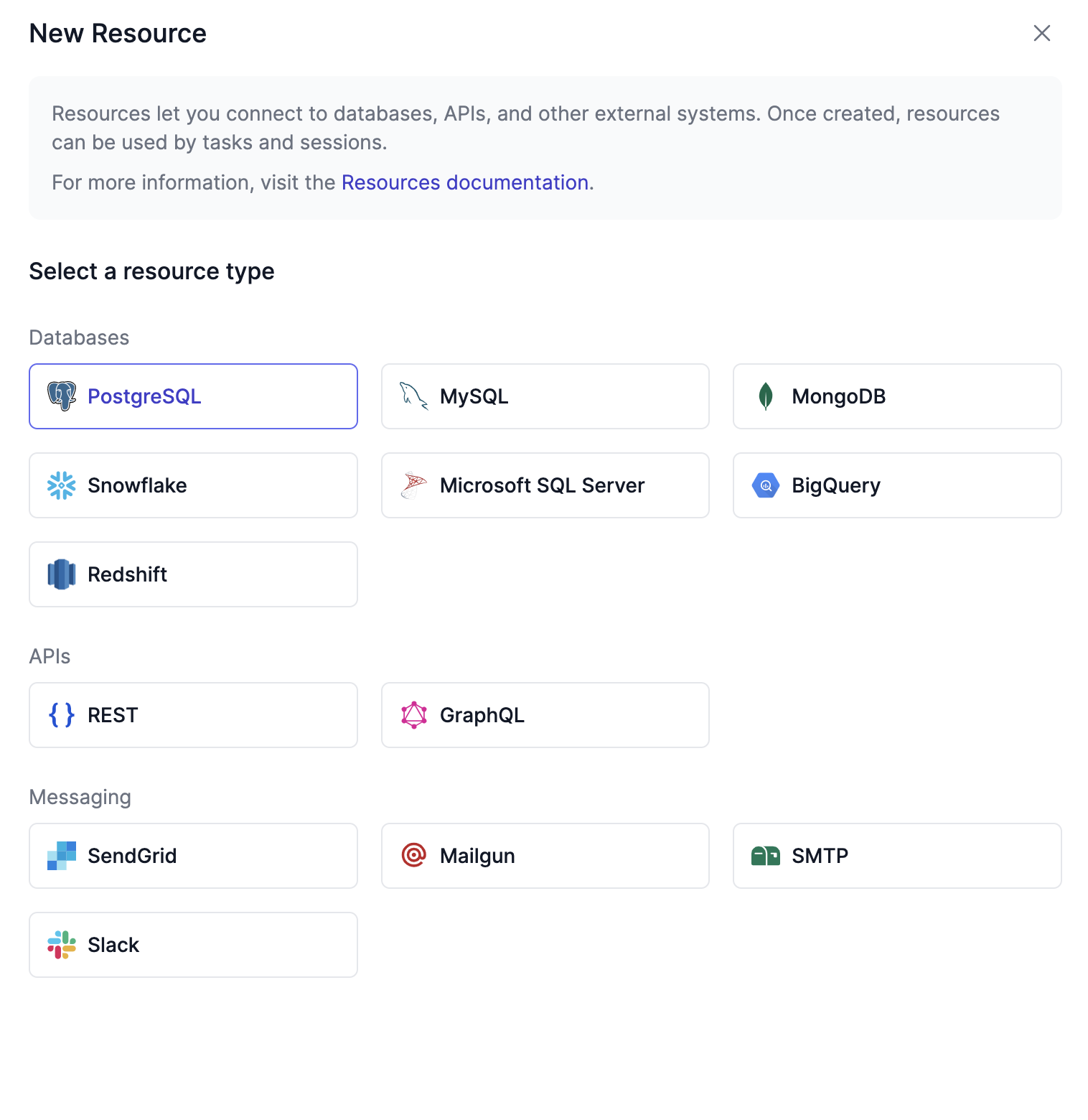Select the PostgreSQL label text
The height and width of the screenshot is (1120, 1088).
(x=144, y=396)
